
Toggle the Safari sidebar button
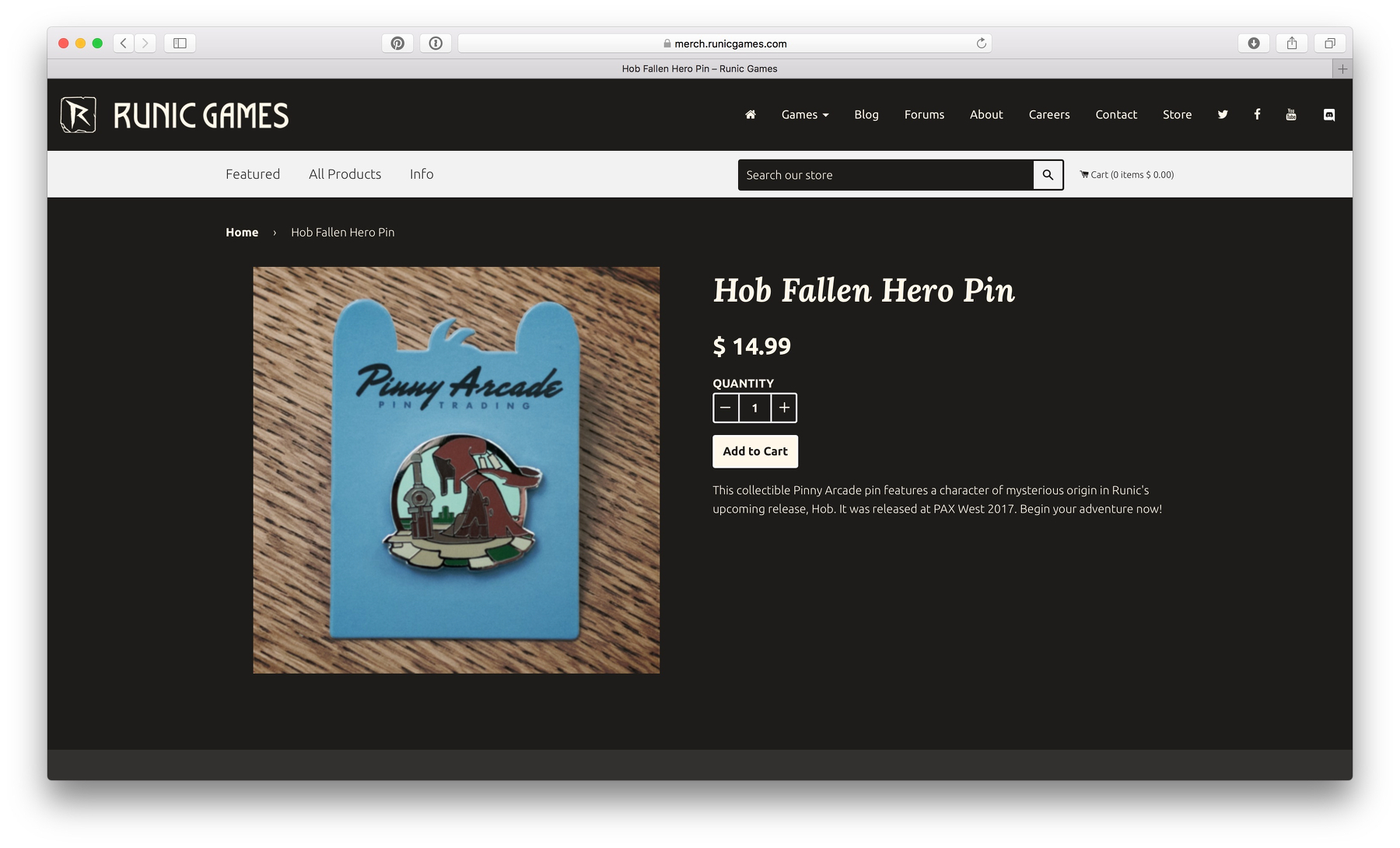(x=180, y=44)
